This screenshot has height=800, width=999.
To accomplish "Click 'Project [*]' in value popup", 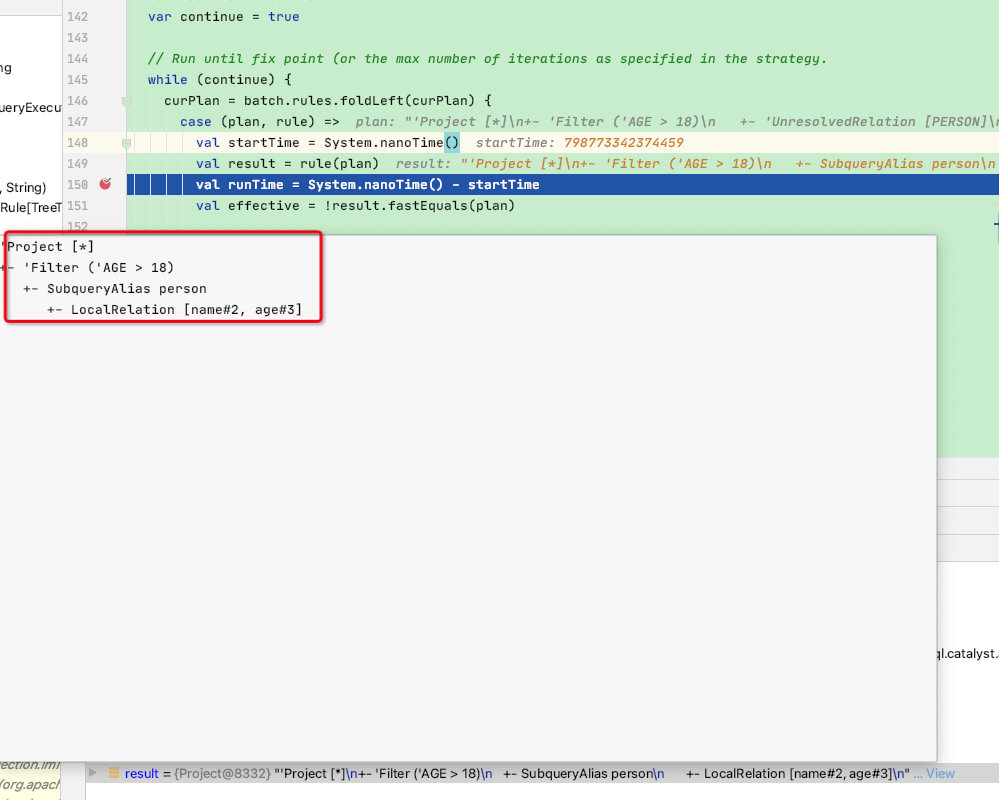I will tap(50, 246).
